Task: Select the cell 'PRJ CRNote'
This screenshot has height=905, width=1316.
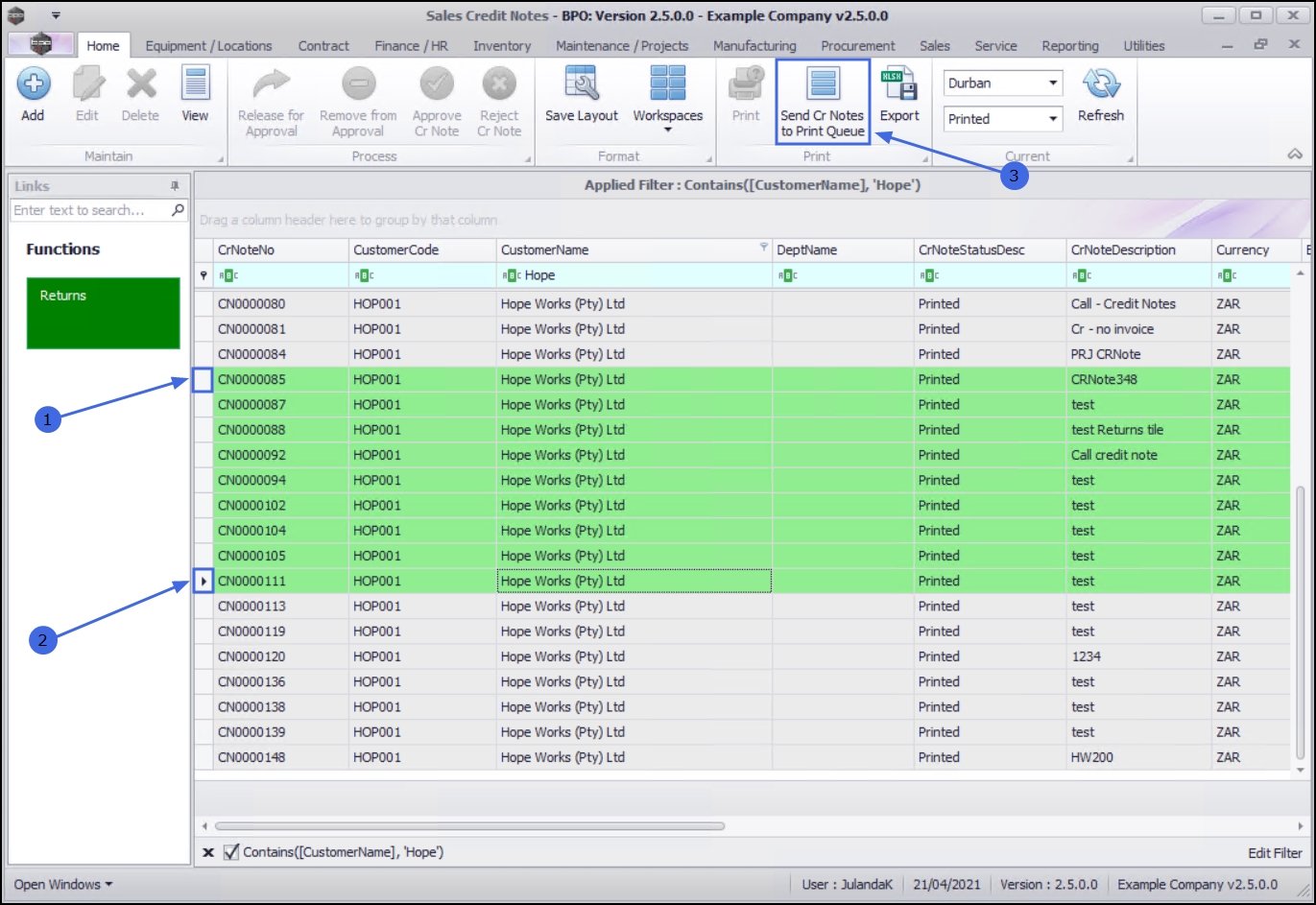Action: point(1138,354)
